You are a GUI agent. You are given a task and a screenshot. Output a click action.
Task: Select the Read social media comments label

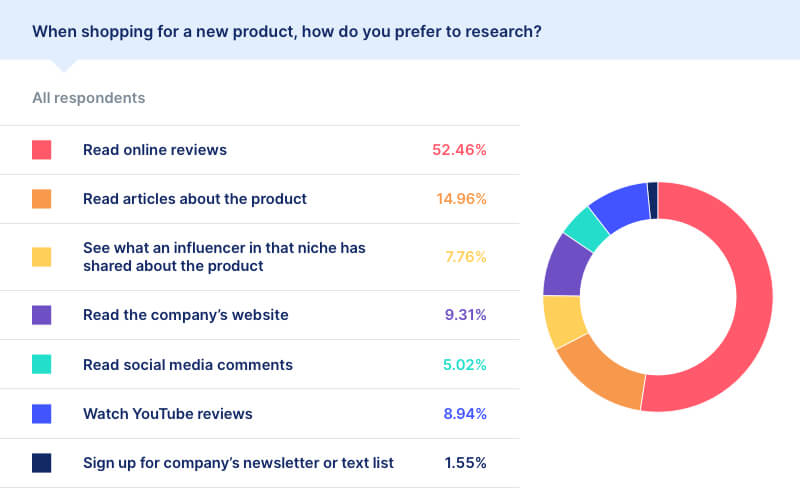188,364
